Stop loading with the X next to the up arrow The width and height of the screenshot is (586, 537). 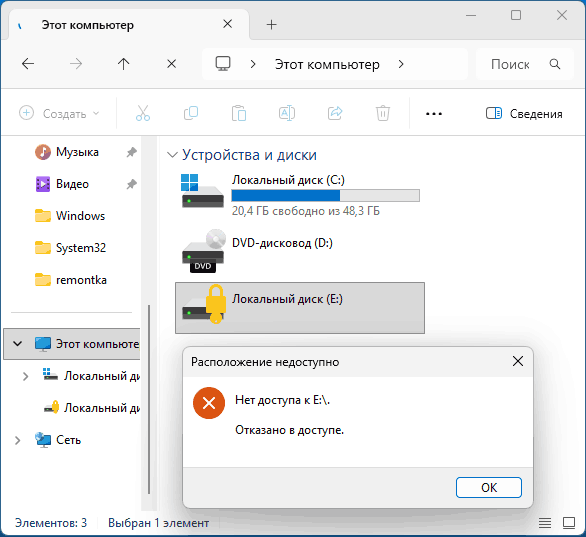tap(172, 64)
